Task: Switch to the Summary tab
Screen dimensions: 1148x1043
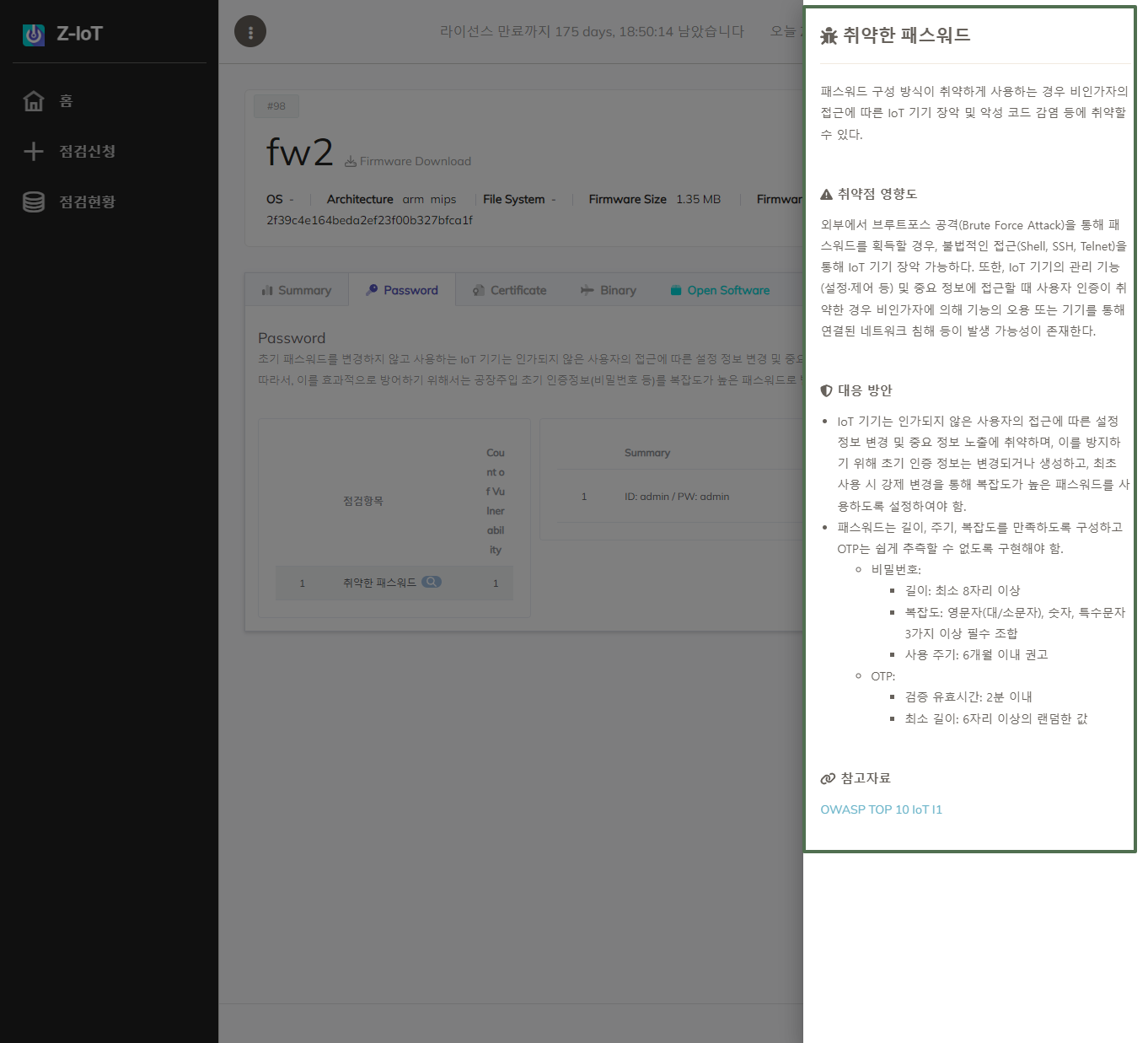Action: pos(297,290)
